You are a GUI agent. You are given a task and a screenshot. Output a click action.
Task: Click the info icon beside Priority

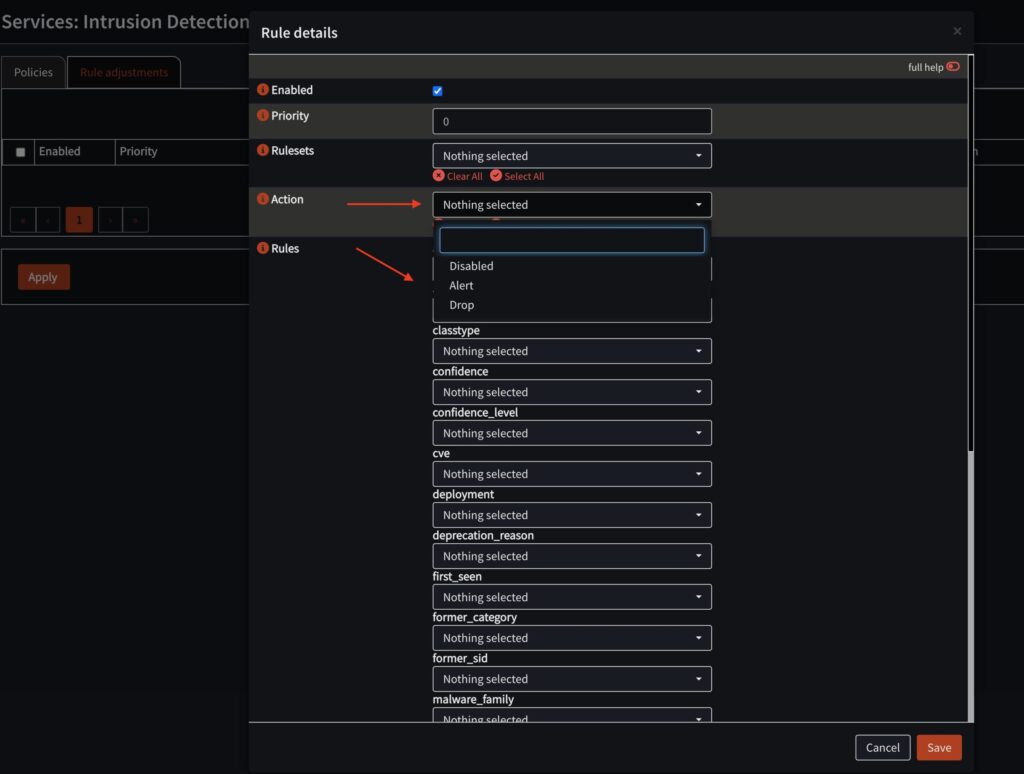[x=263, y=115]
